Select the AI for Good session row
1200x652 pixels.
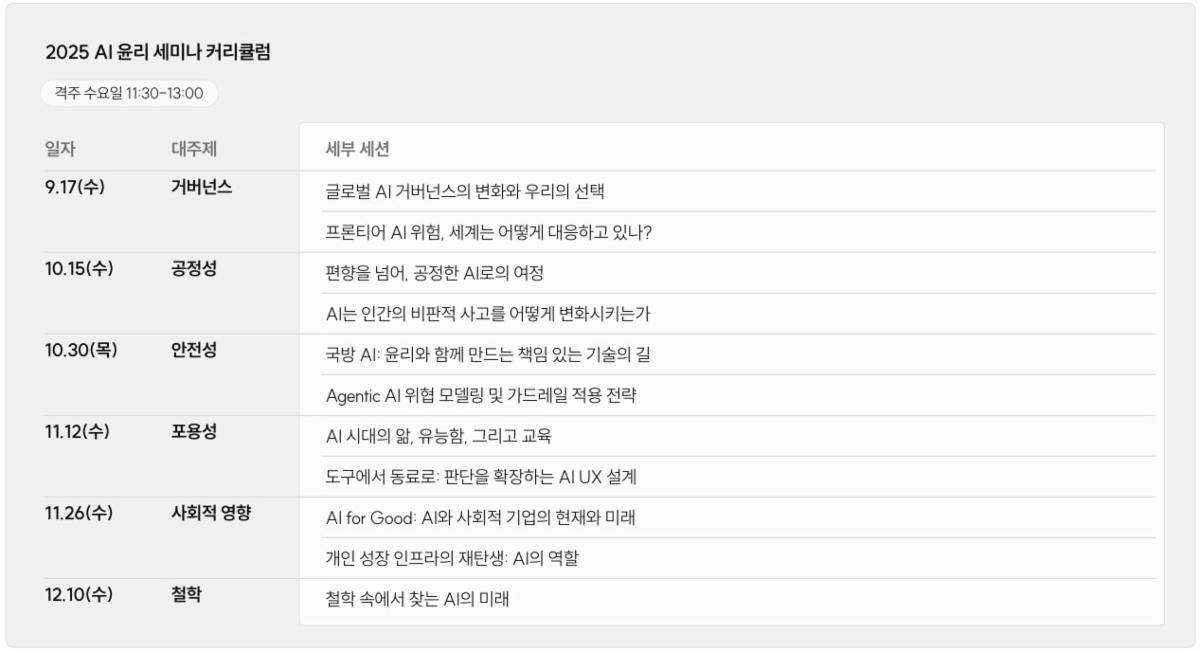coord(732,518)
